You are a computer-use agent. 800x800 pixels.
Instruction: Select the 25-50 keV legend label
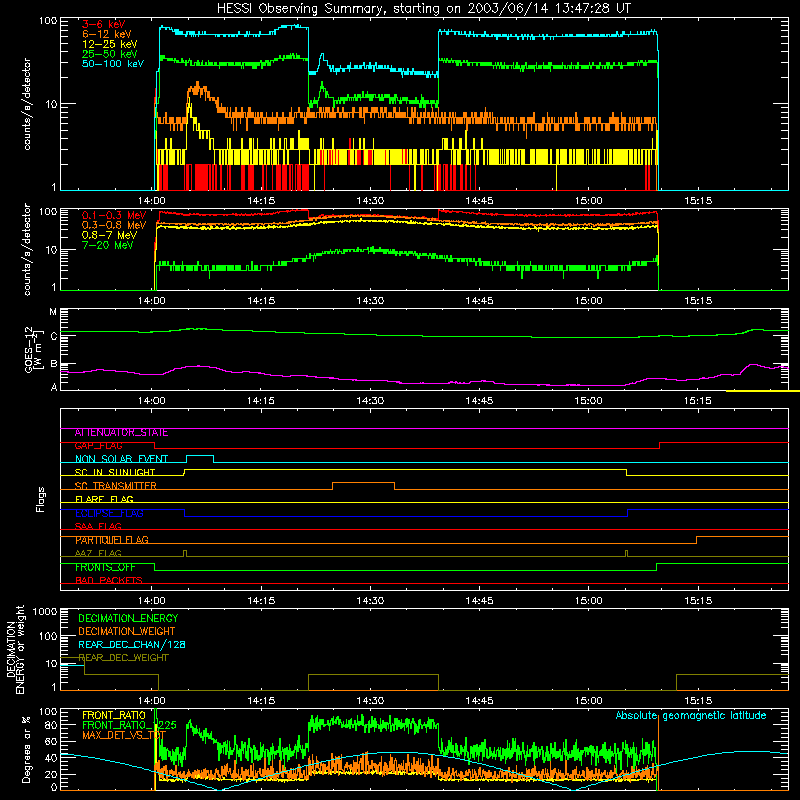pos(109,54)
